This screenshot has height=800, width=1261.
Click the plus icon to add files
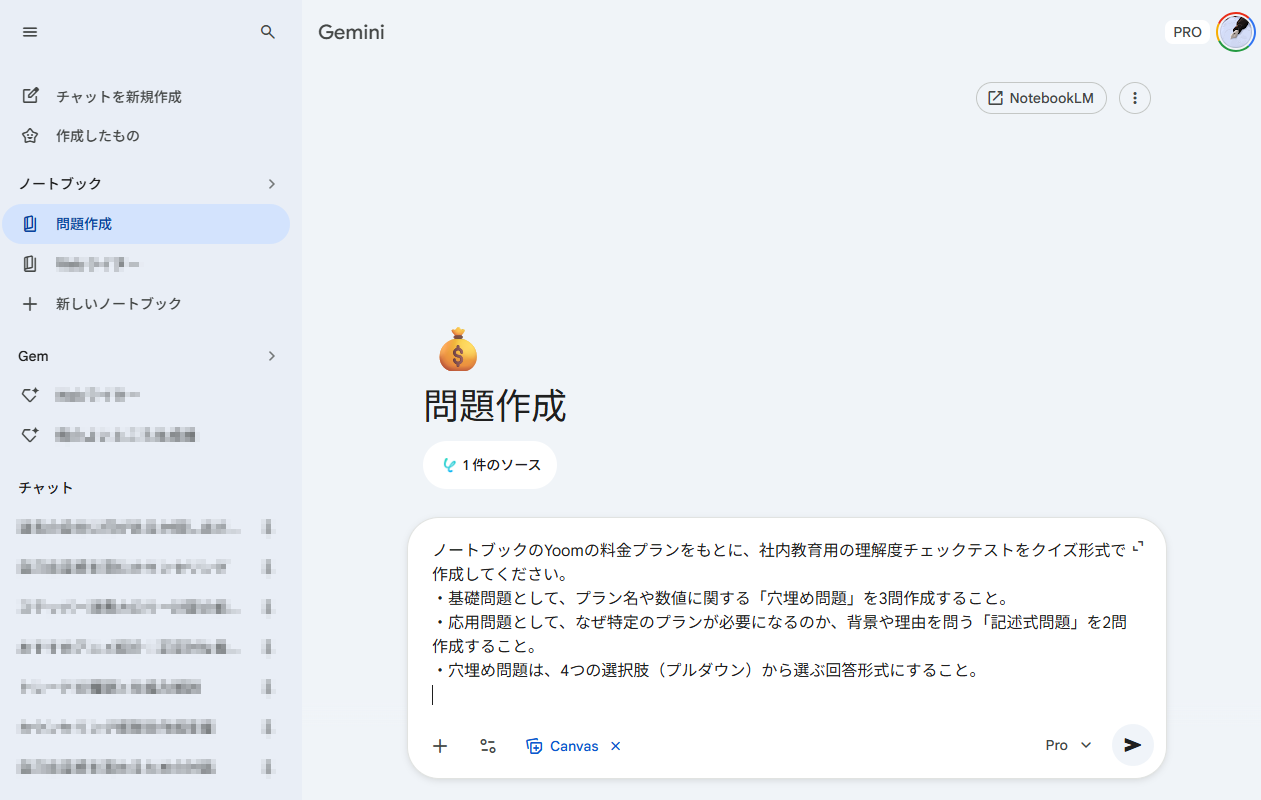pos(440,746)
